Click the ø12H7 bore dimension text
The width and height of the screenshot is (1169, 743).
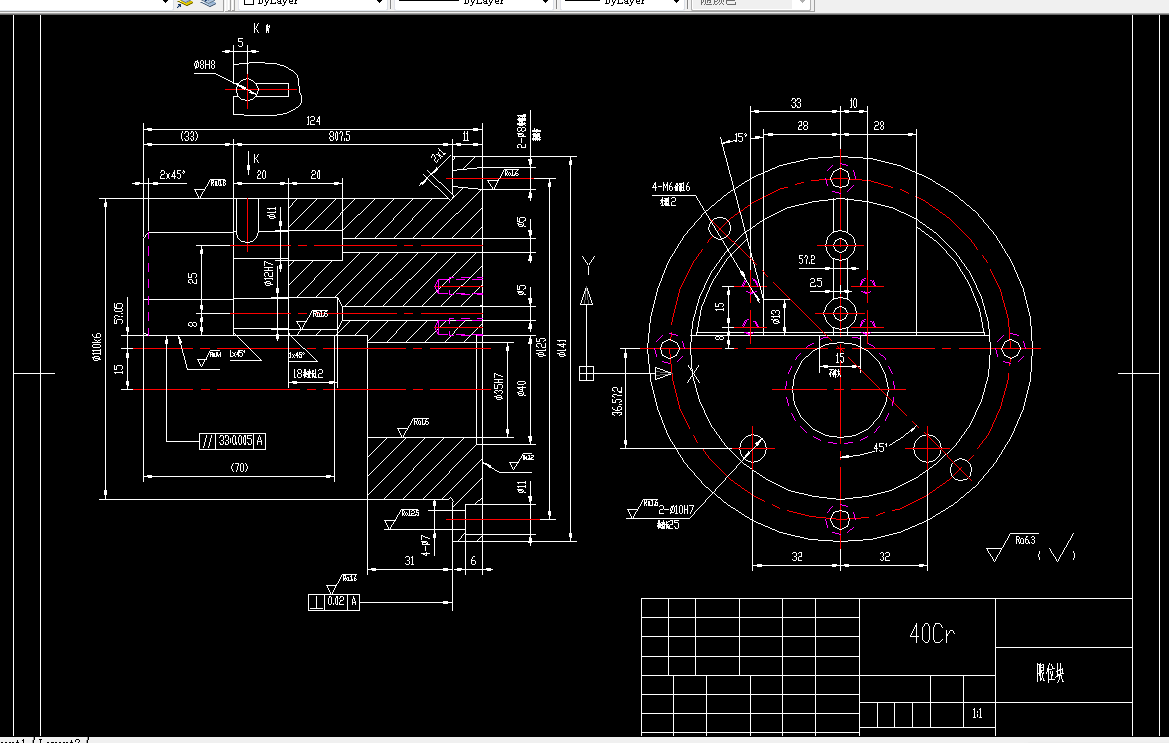pyautogui.click(x=268, y=274)
